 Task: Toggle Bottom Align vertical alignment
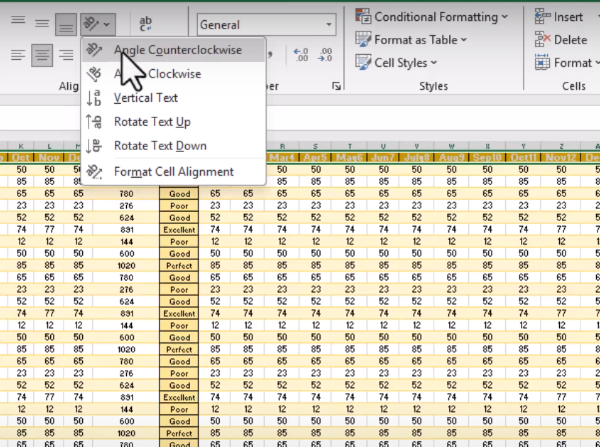click(66, 23)
